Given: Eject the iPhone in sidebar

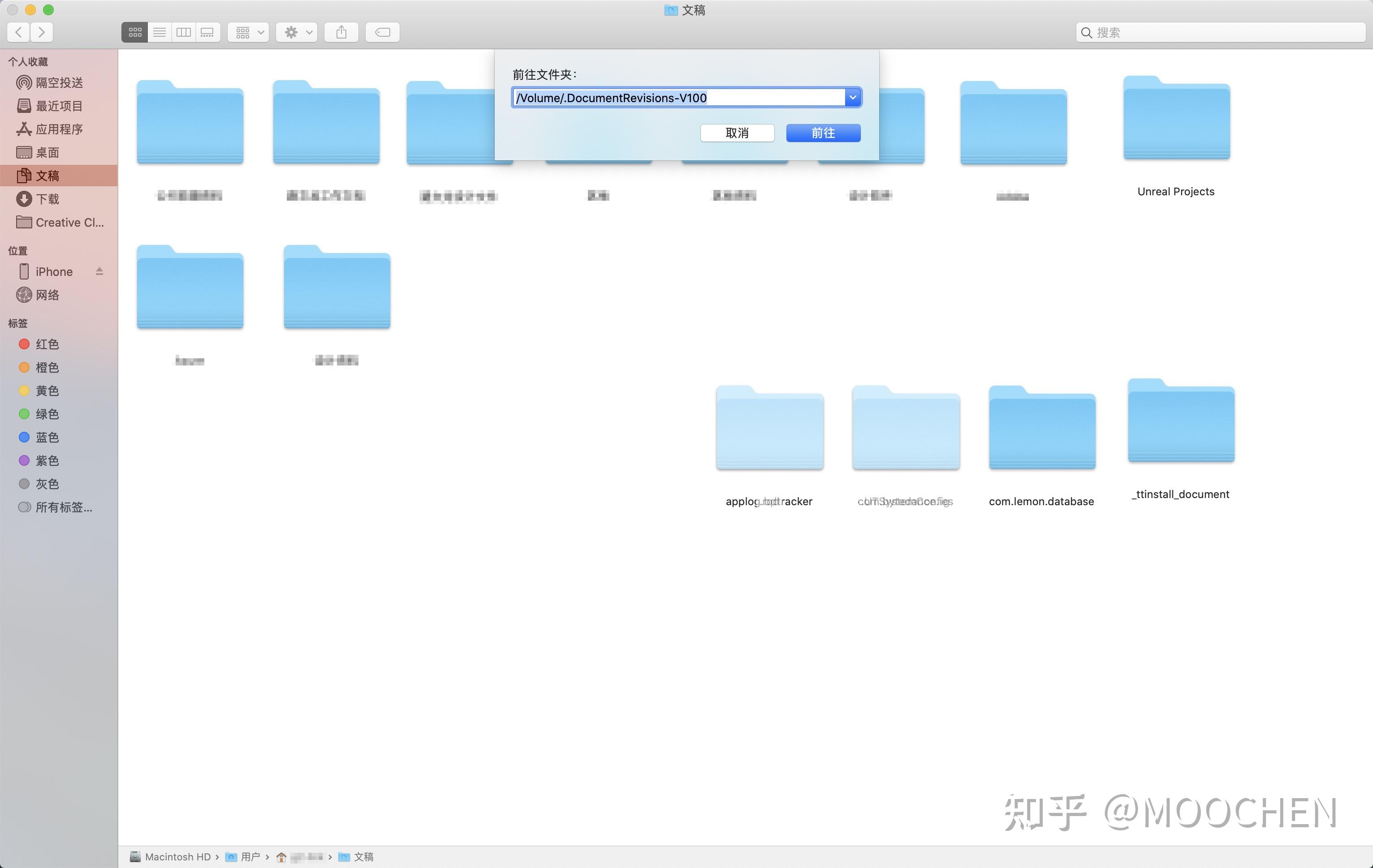Looking at the screenshot, I should coord(99,271).
